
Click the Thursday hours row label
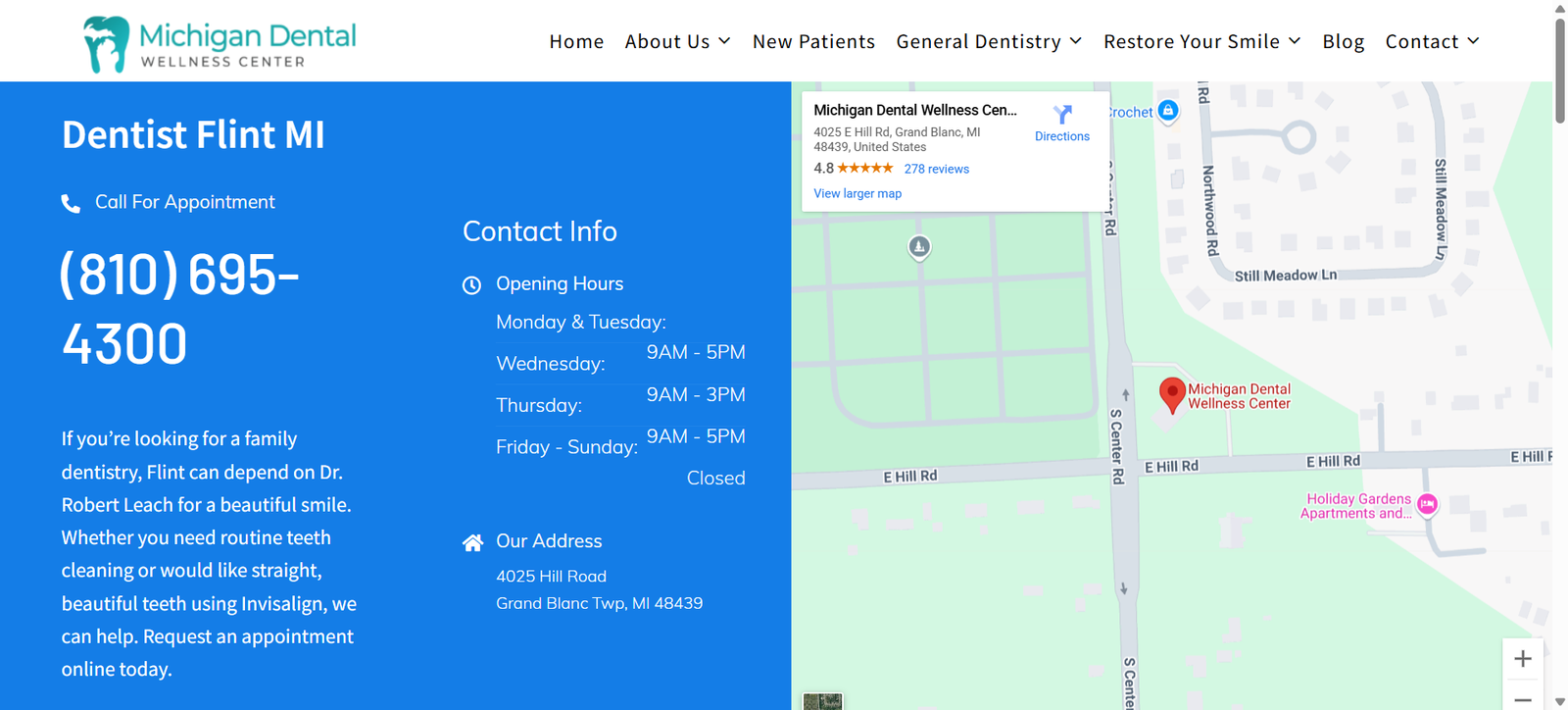pos(539,405)
